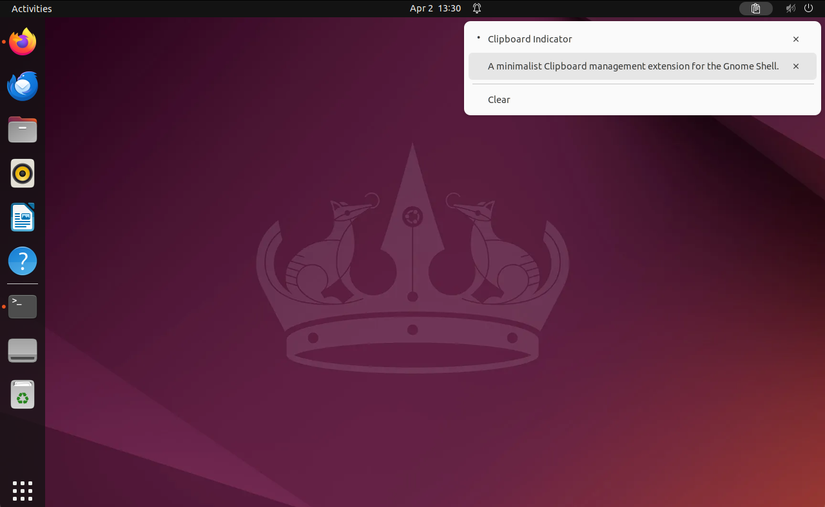Open the mounted drive icon in dock

coord(23,350)
